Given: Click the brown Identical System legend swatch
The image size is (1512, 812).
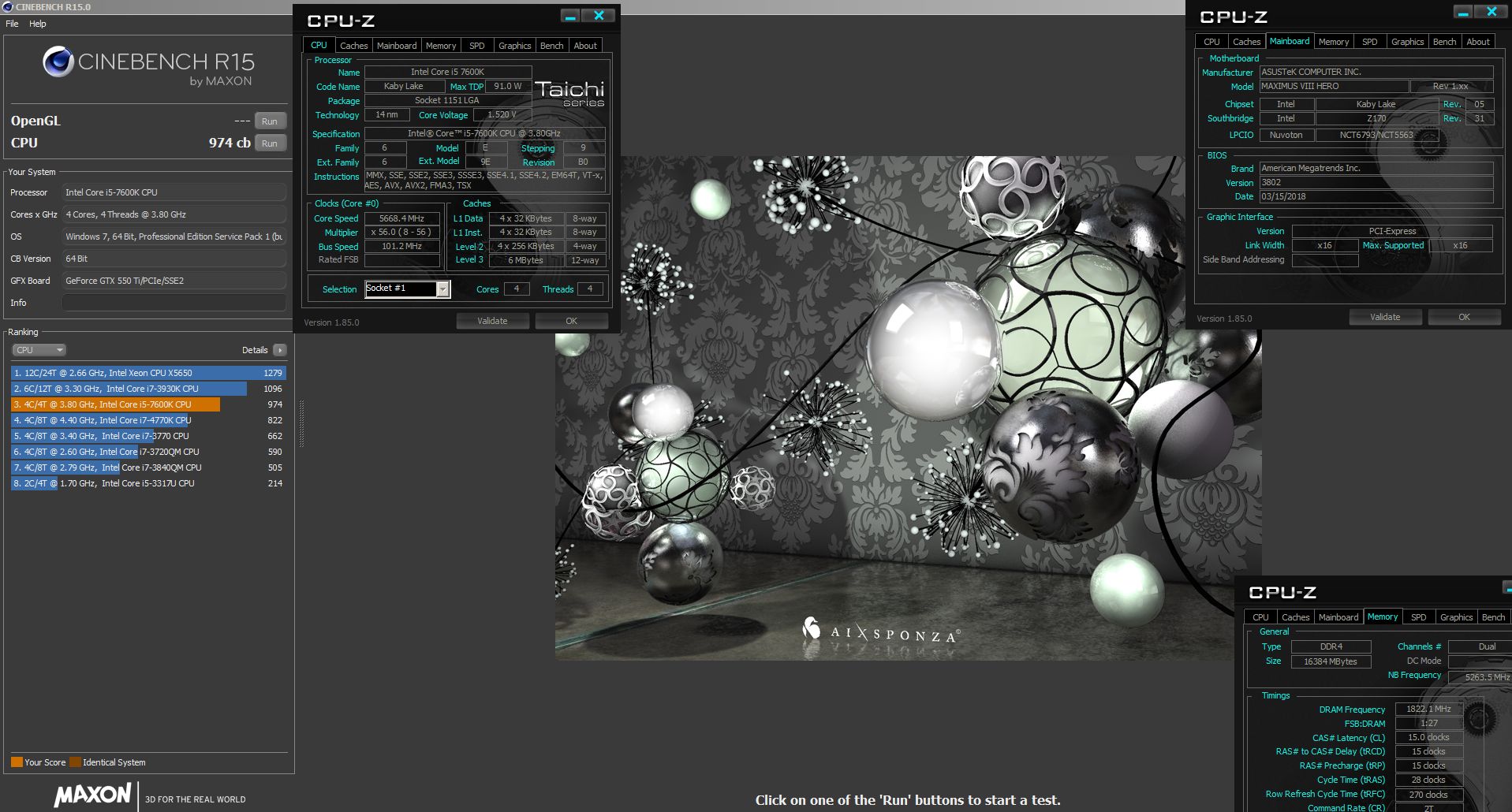Looking at the screenshot, I should click(x=75, y=762).
